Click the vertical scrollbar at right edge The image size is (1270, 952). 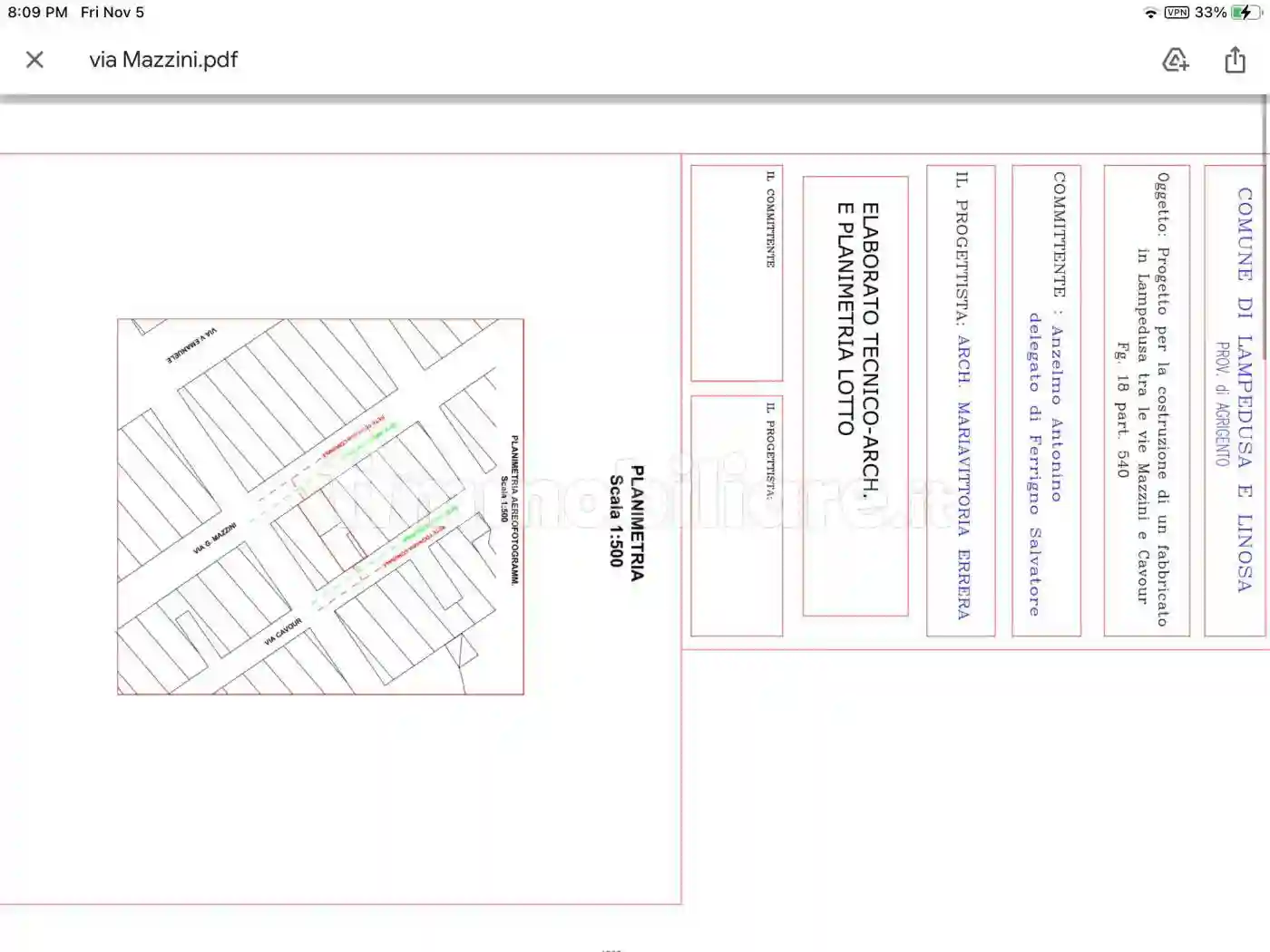pyautogui.click(x=1265, y=136)
